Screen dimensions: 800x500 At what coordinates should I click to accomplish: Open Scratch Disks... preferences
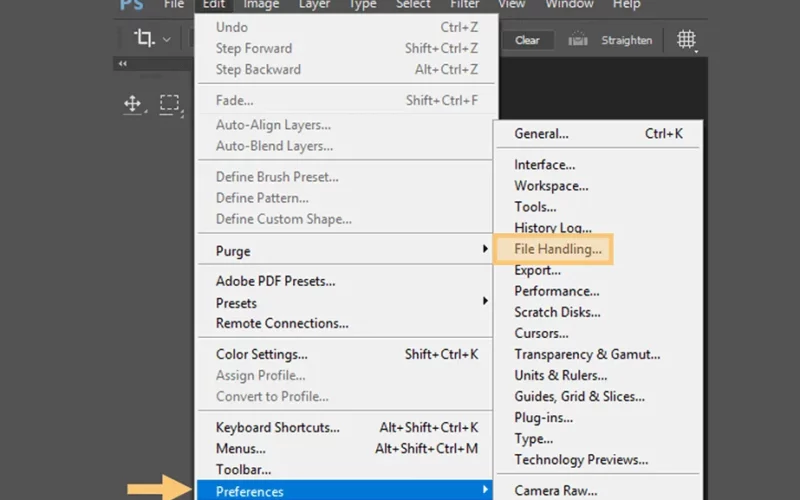coord(598,312)
